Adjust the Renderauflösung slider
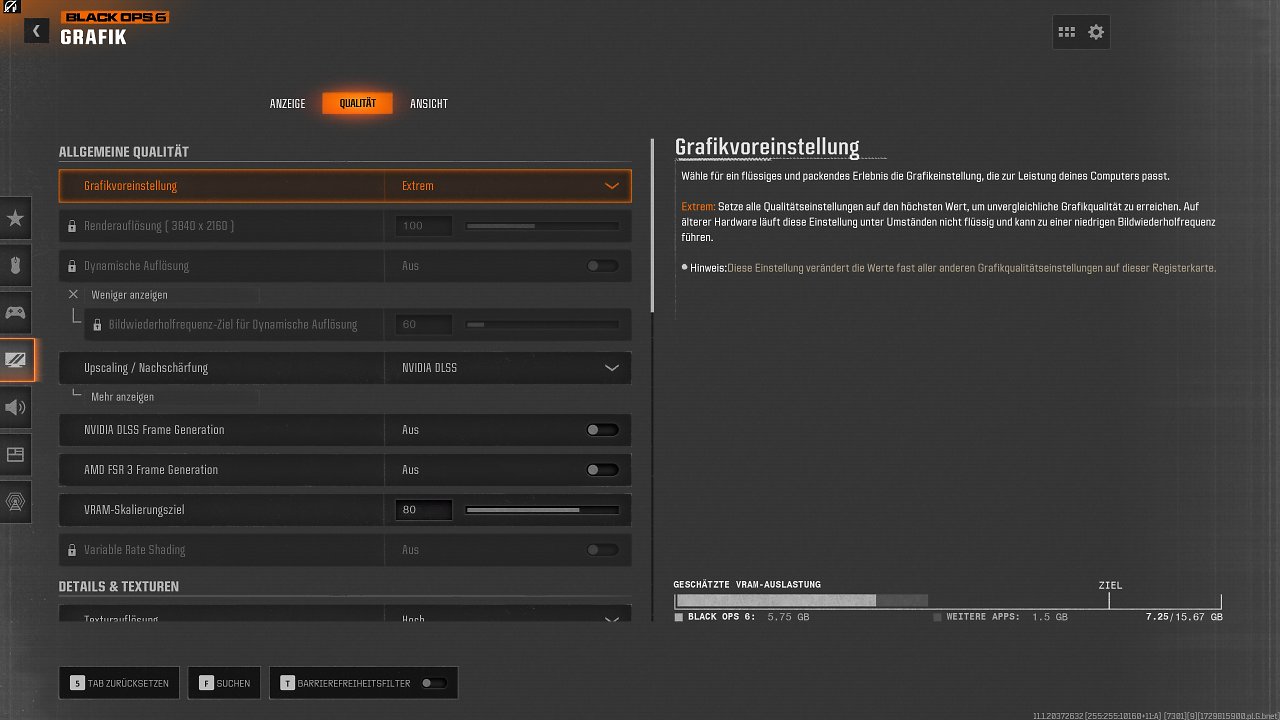Screen dimensions: 1280x720 click(x=542, y=226)
